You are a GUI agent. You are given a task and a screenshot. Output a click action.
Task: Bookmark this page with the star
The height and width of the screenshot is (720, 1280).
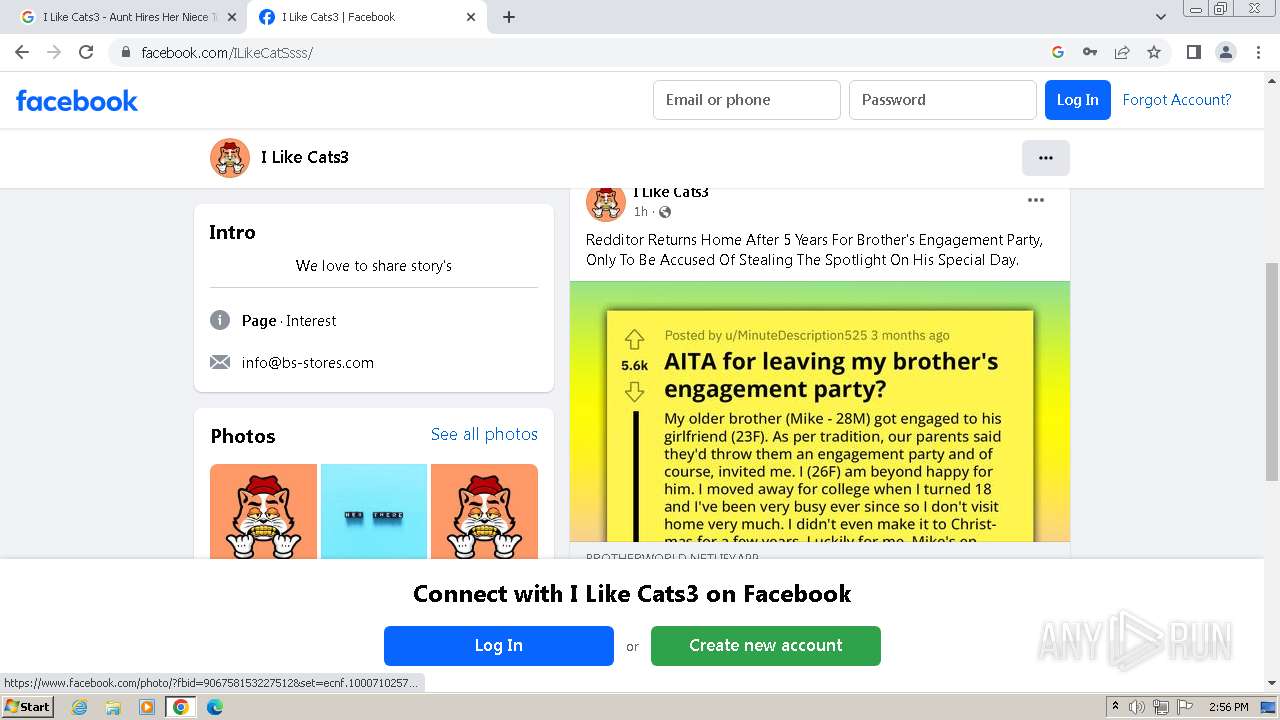[1154, 52]
